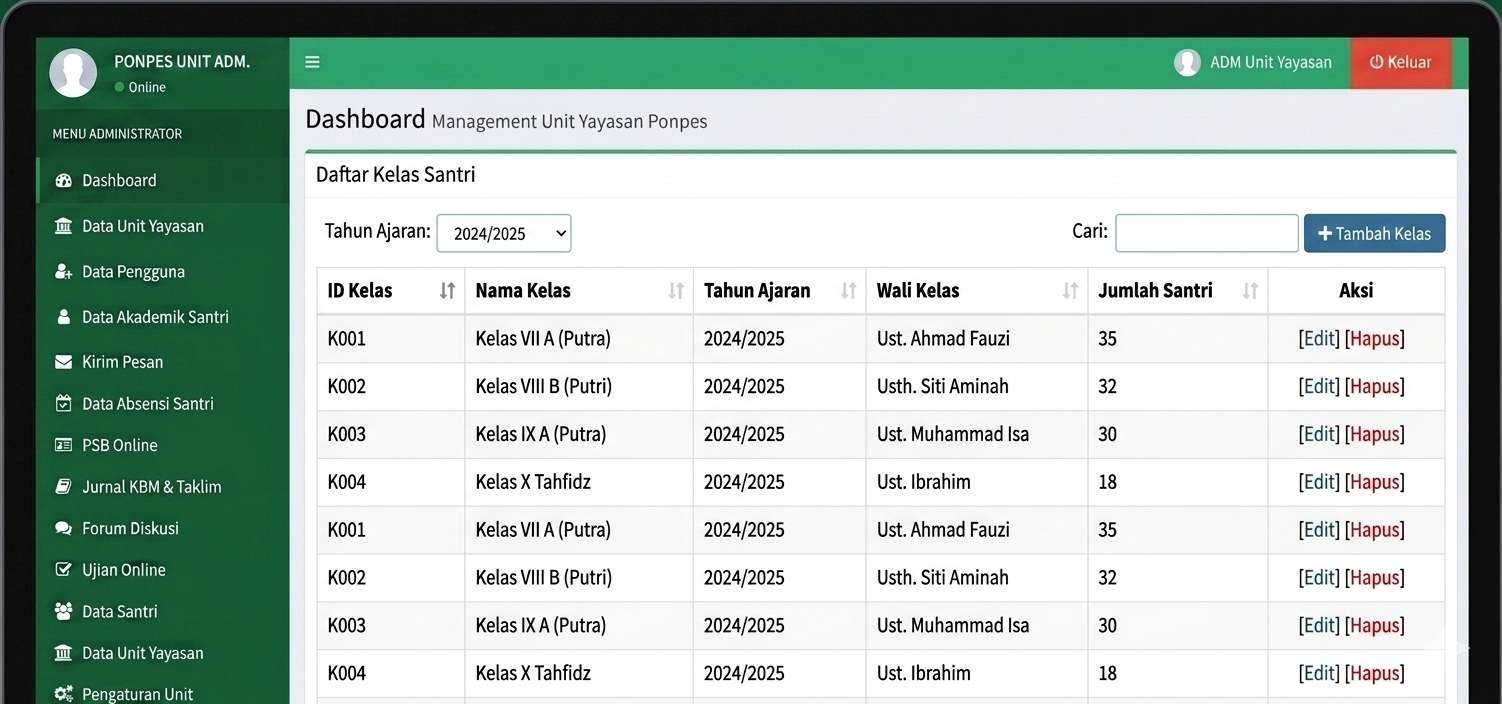
Task: Toggle the hamburger sidebar menu icon
Action: [x=312, y=62]
